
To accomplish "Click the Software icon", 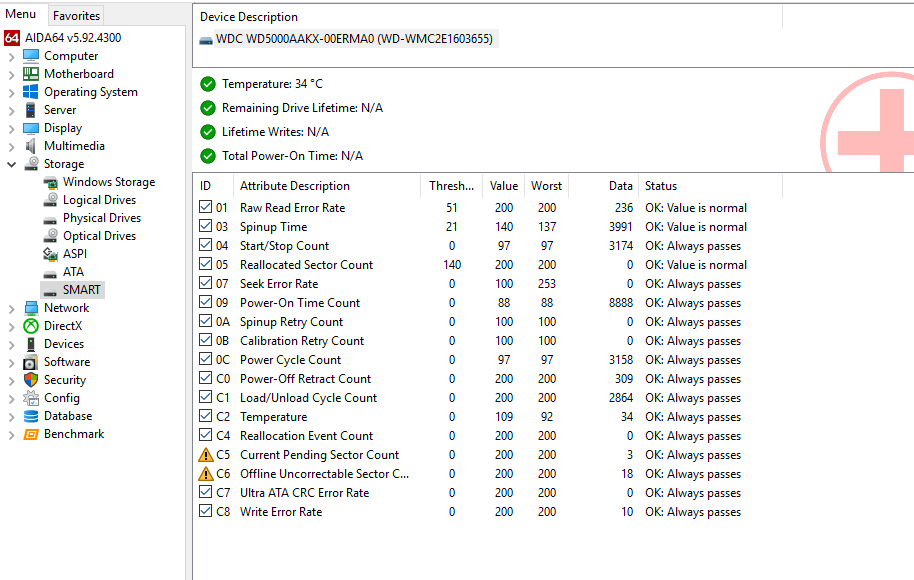I will coord(31,363).
